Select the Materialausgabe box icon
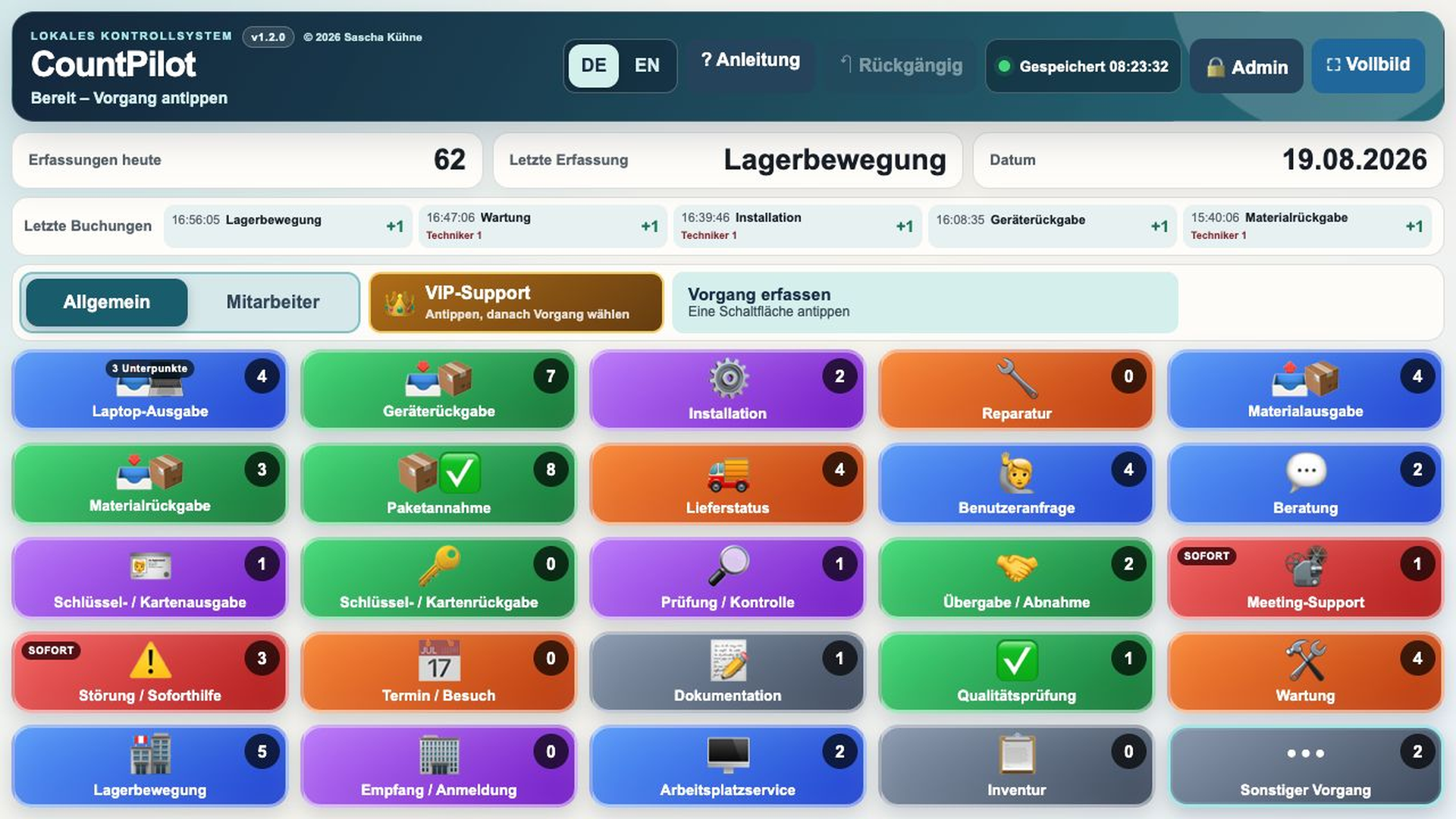This screenshot has width=1456, height=819. (x=1305, y=378)
